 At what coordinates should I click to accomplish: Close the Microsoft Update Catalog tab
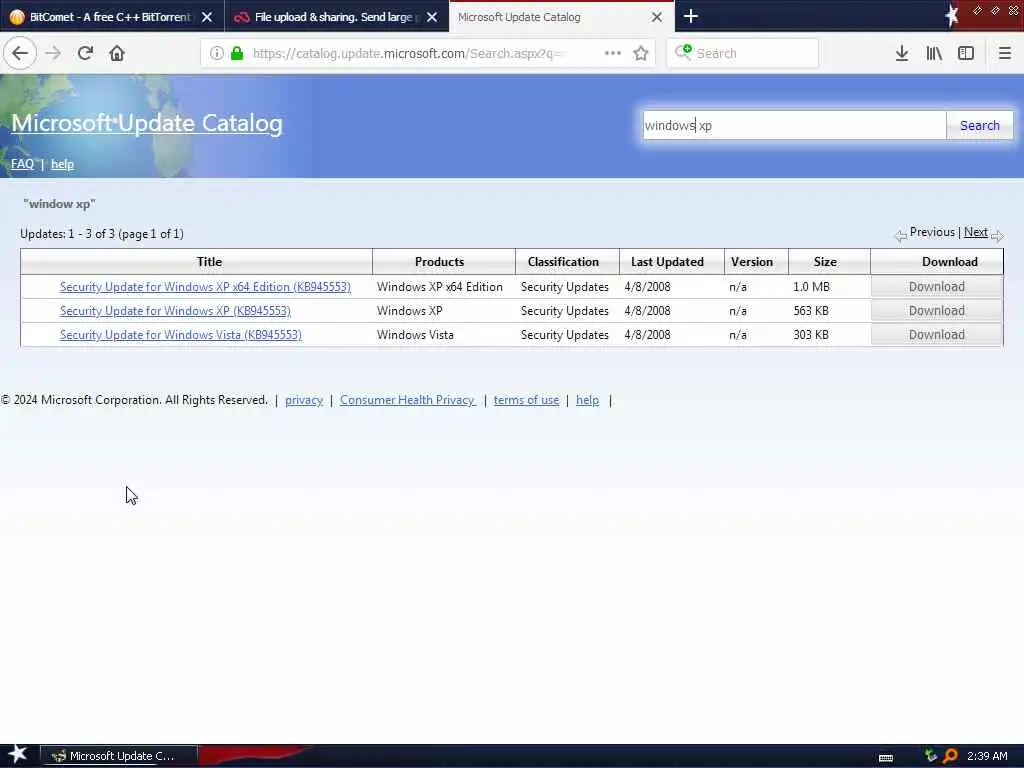coord(657,17)
